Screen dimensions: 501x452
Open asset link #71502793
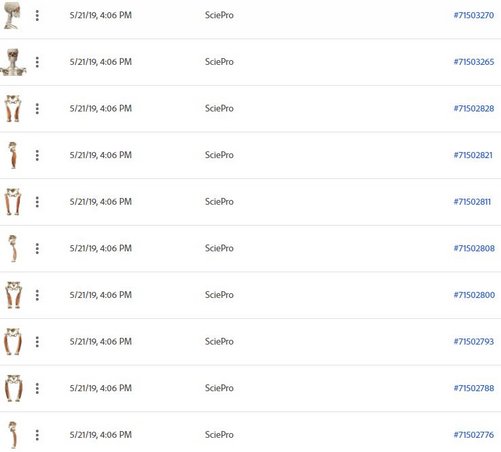click(474, 342)
